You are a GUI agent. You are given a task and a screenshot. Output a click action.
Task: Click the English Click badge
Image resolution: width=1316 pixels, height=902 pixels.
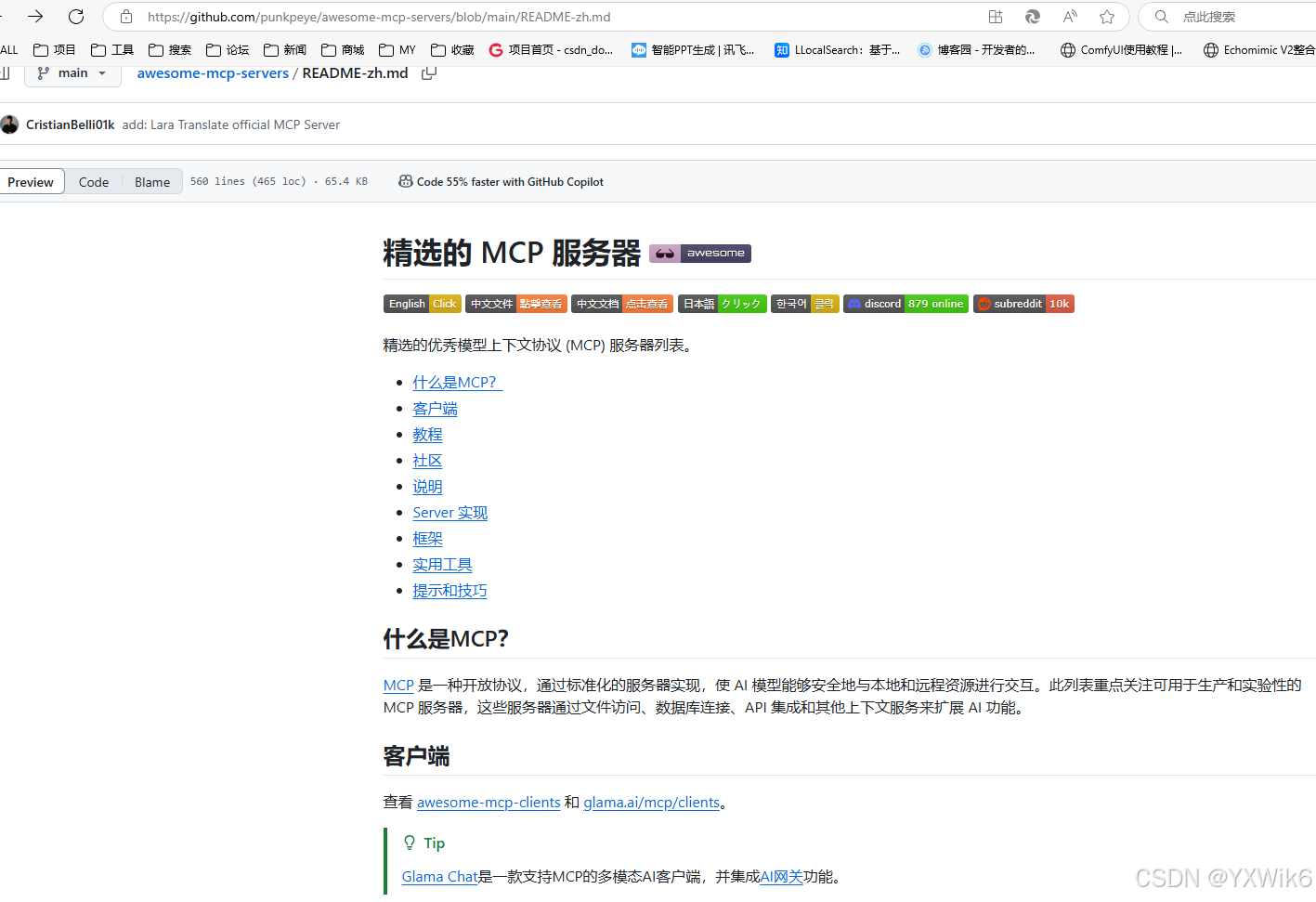423,304
